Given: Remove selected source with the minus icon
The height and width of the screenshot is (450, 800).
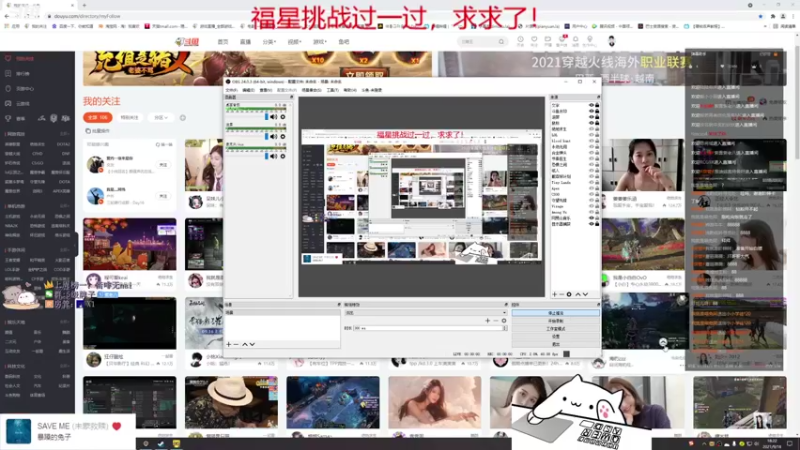Looking at the screenshot, I should tap(562, 294).
